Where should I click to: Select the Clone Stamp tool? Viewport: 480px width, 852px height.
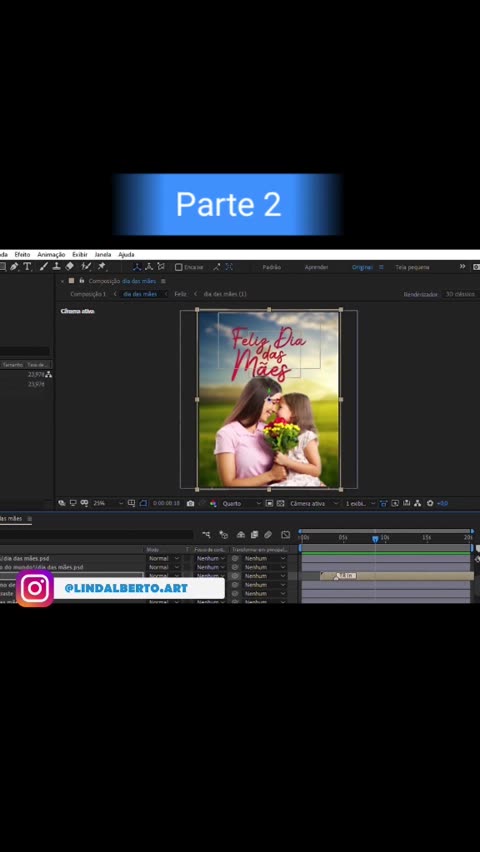57,267
